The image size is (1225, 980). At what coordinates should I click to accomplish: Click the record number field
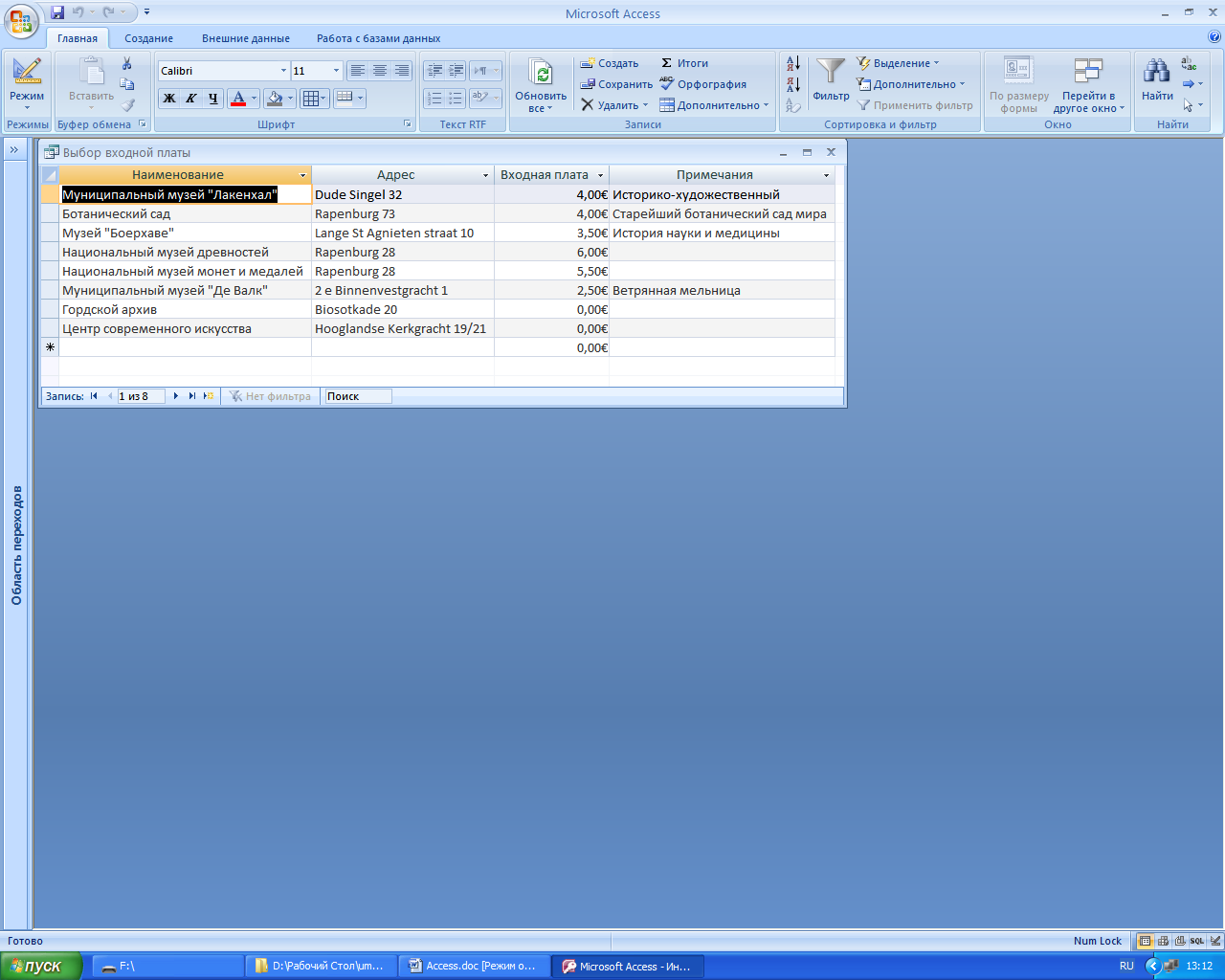pos(141,396)
